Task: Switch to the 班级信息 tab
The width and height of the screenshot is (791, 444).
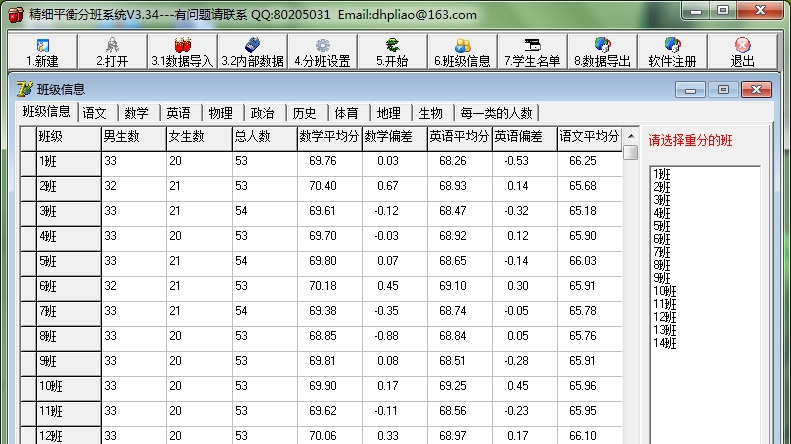Action: (46, 112)
